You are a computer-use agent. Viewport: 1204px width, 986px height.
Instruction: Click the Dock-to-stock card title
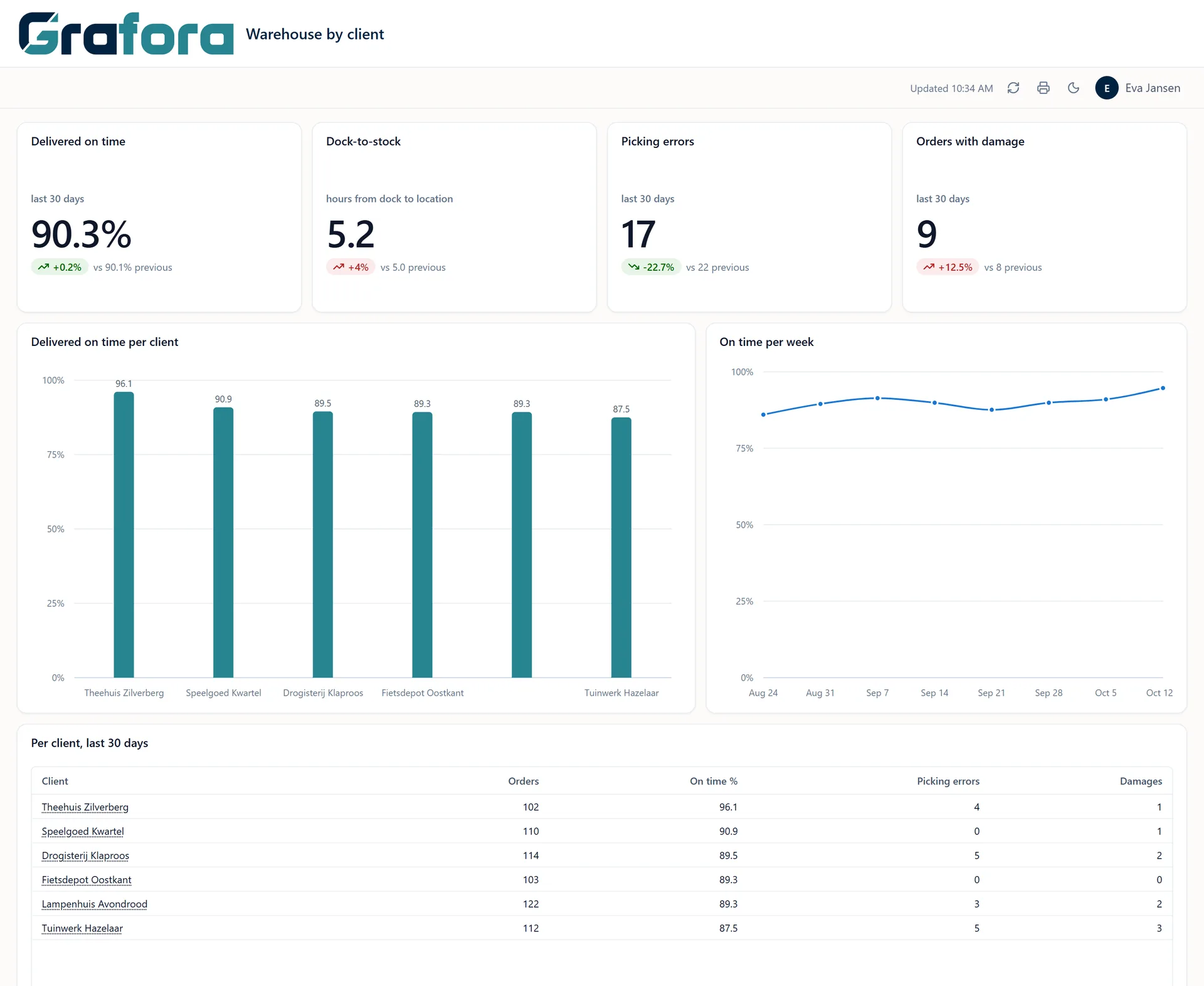coord(363,142)
